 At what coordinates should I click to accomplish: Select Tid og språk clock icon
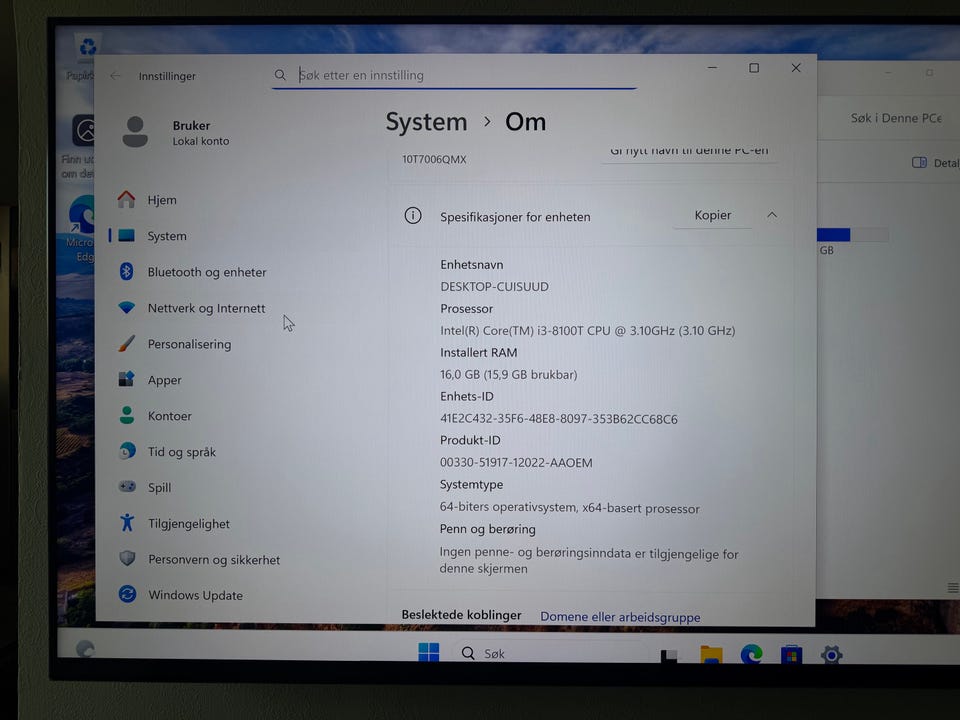click(127, 451)
